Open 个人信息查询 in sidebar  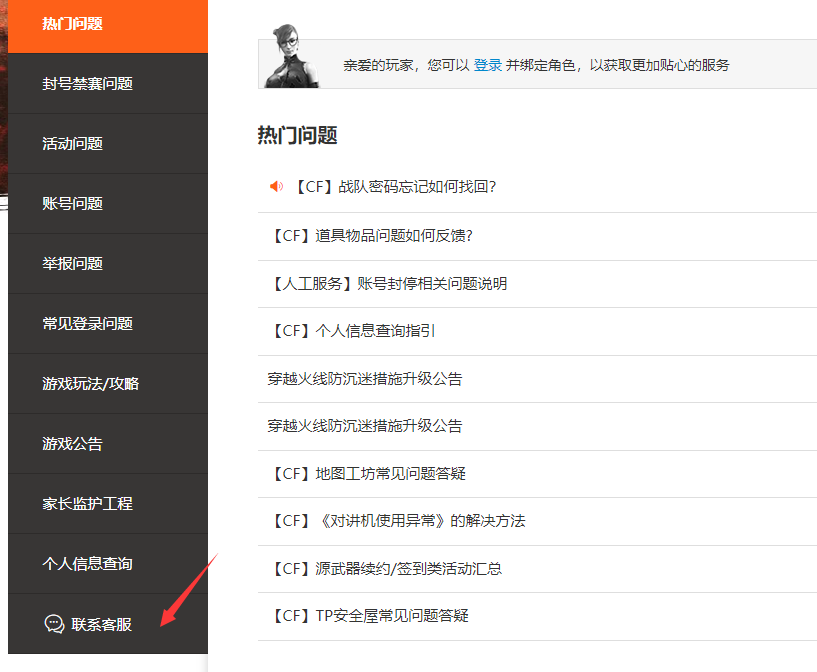click(108, 564)
